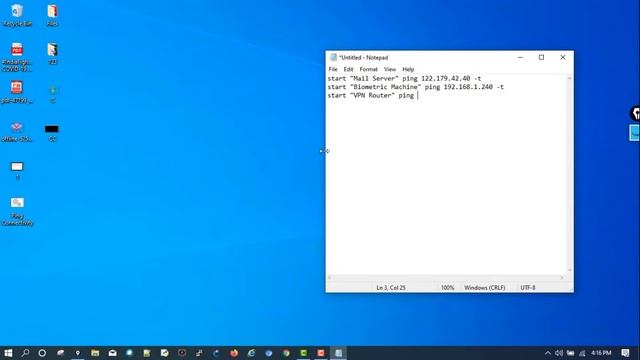This screenshot has width=640, height=360.
Task: Open the battery status tray icon
Action: (571, 353)
